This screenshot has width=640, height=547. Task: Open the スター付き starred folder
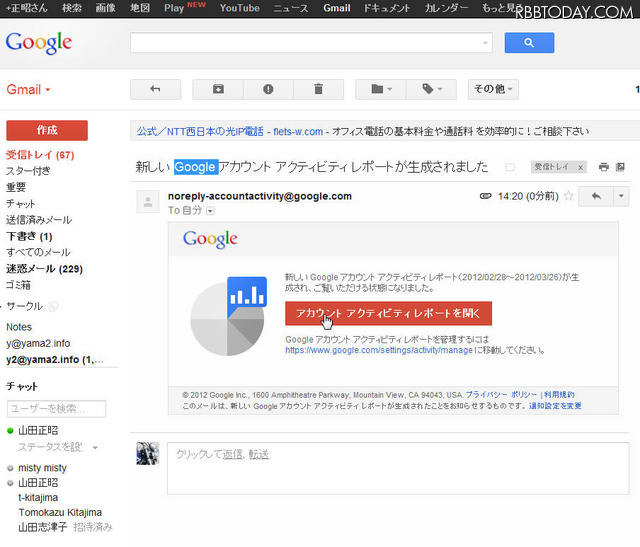[x=28, y=171]
